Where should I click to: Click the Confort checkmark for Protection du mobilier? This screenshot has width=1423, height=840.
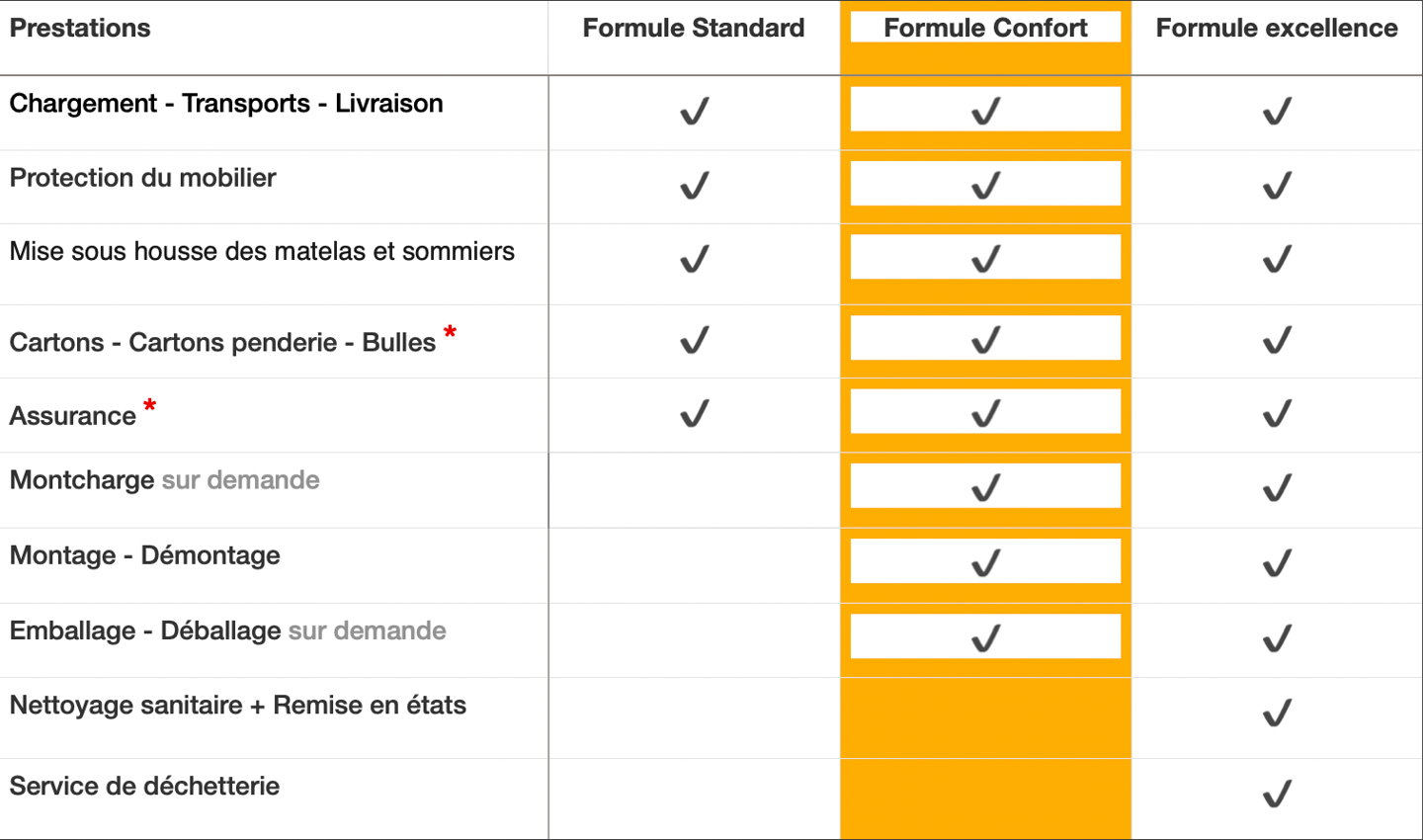(x=986, y=185)
